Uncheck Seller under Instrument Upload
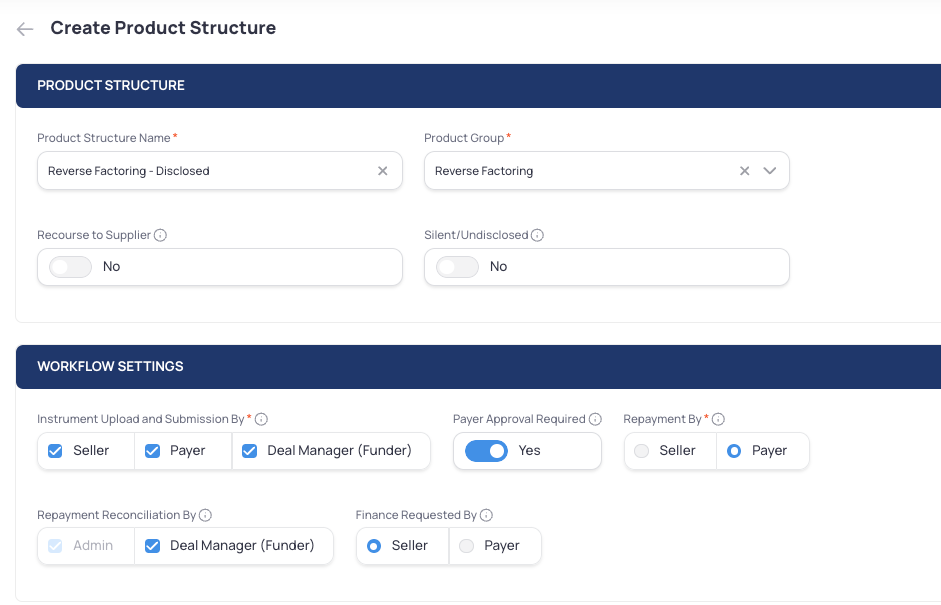Viewport: 941px width, 605px height. 56,451
